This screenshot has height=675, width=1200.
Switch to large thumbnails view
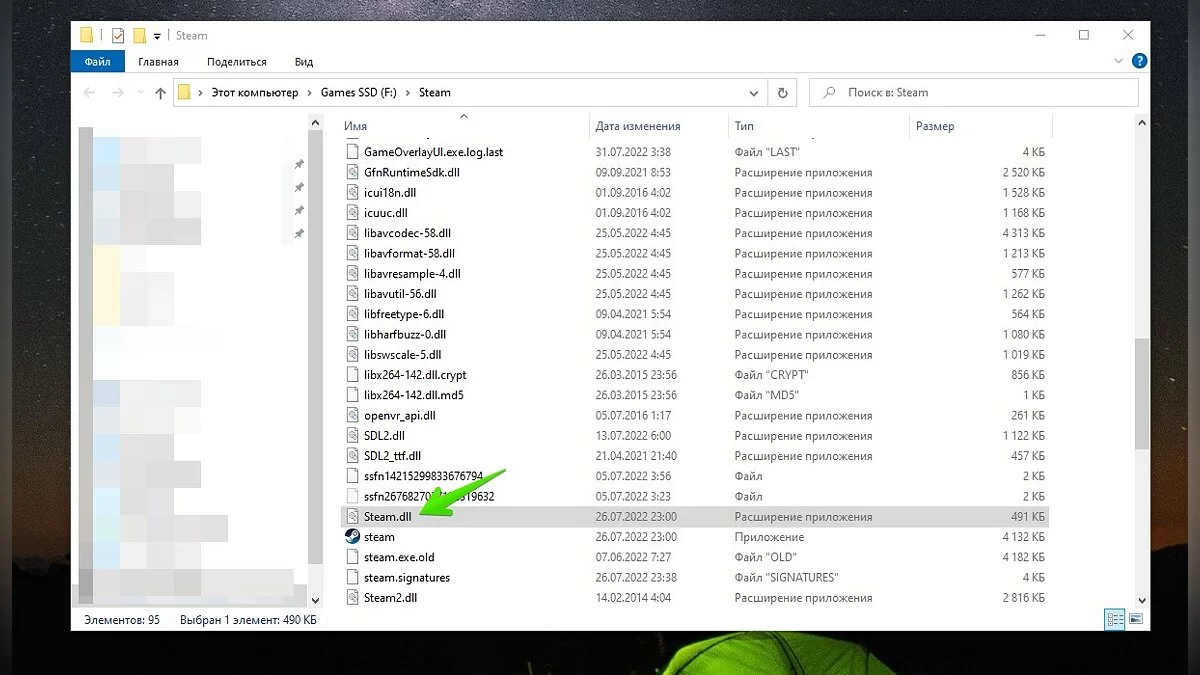click(1135, 620)
